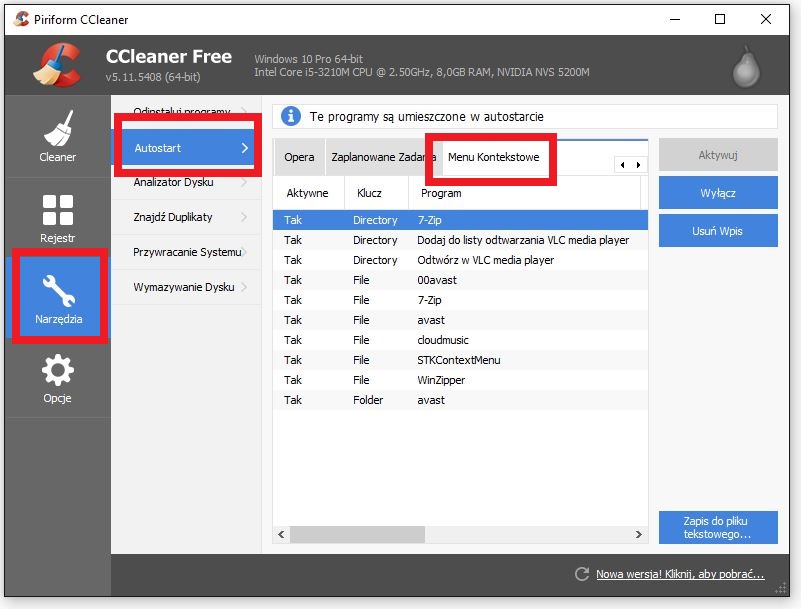
Task: Click the Wyłącz button
Action: (x=718, y=193)
